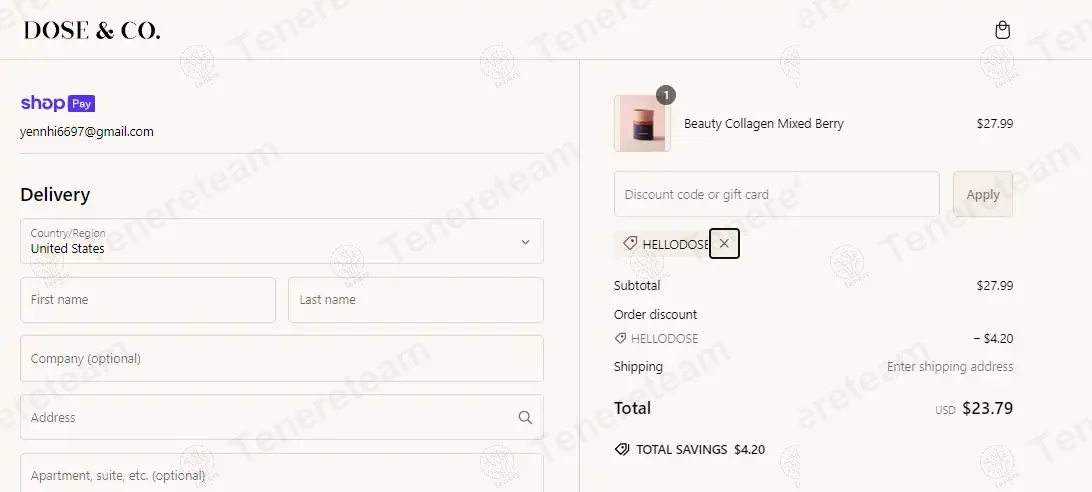Click the Shop Pay logo

[x=58, y=103]
